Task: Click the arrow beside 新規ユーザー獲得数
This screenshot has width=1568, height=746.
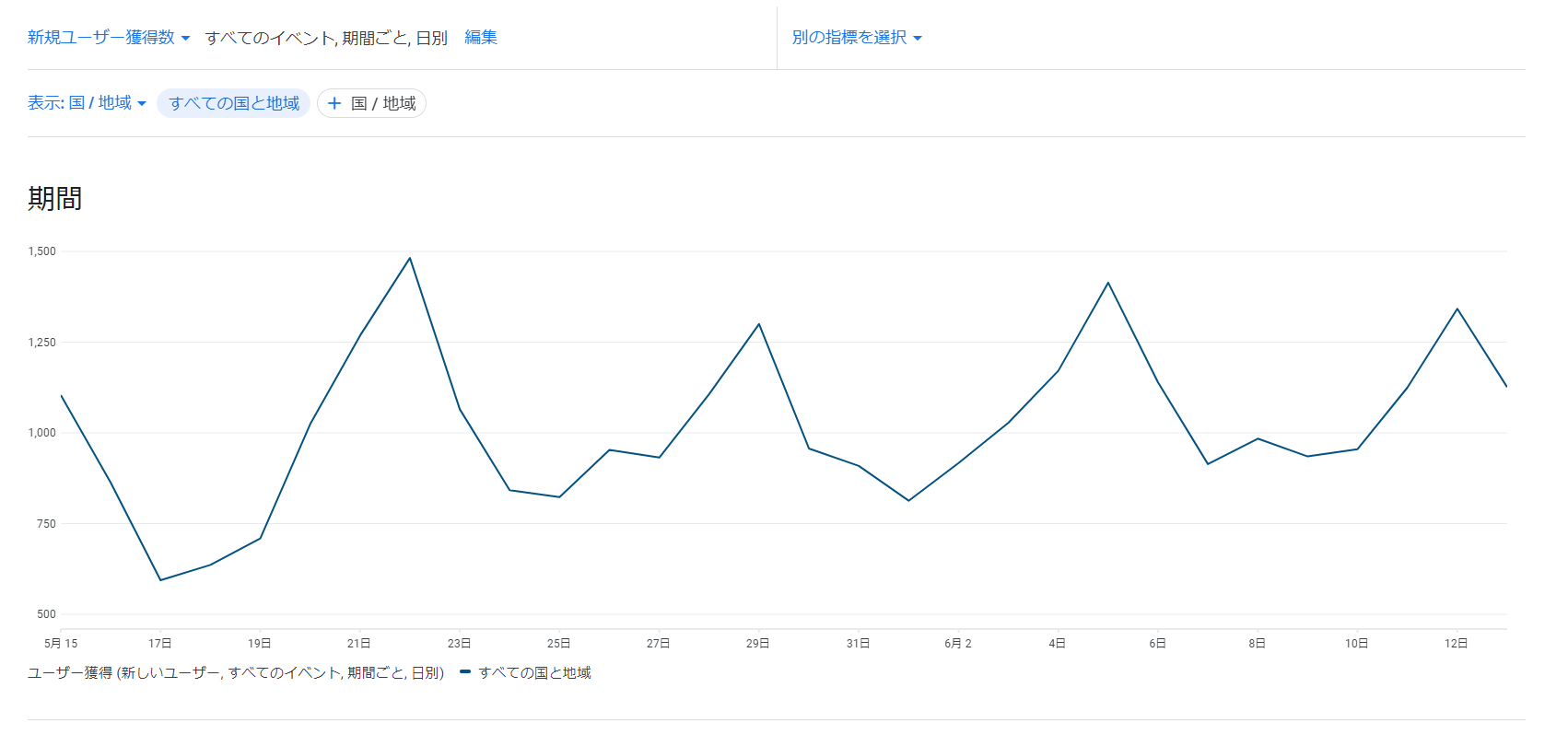Action: 185,39
